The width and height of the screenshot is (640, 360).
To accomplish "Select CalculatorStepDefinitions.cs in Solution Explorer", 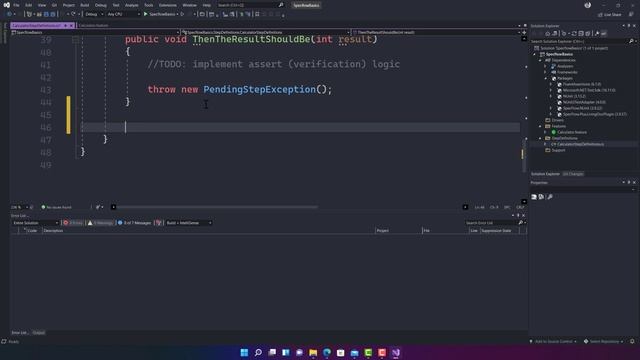I will 580,144.
